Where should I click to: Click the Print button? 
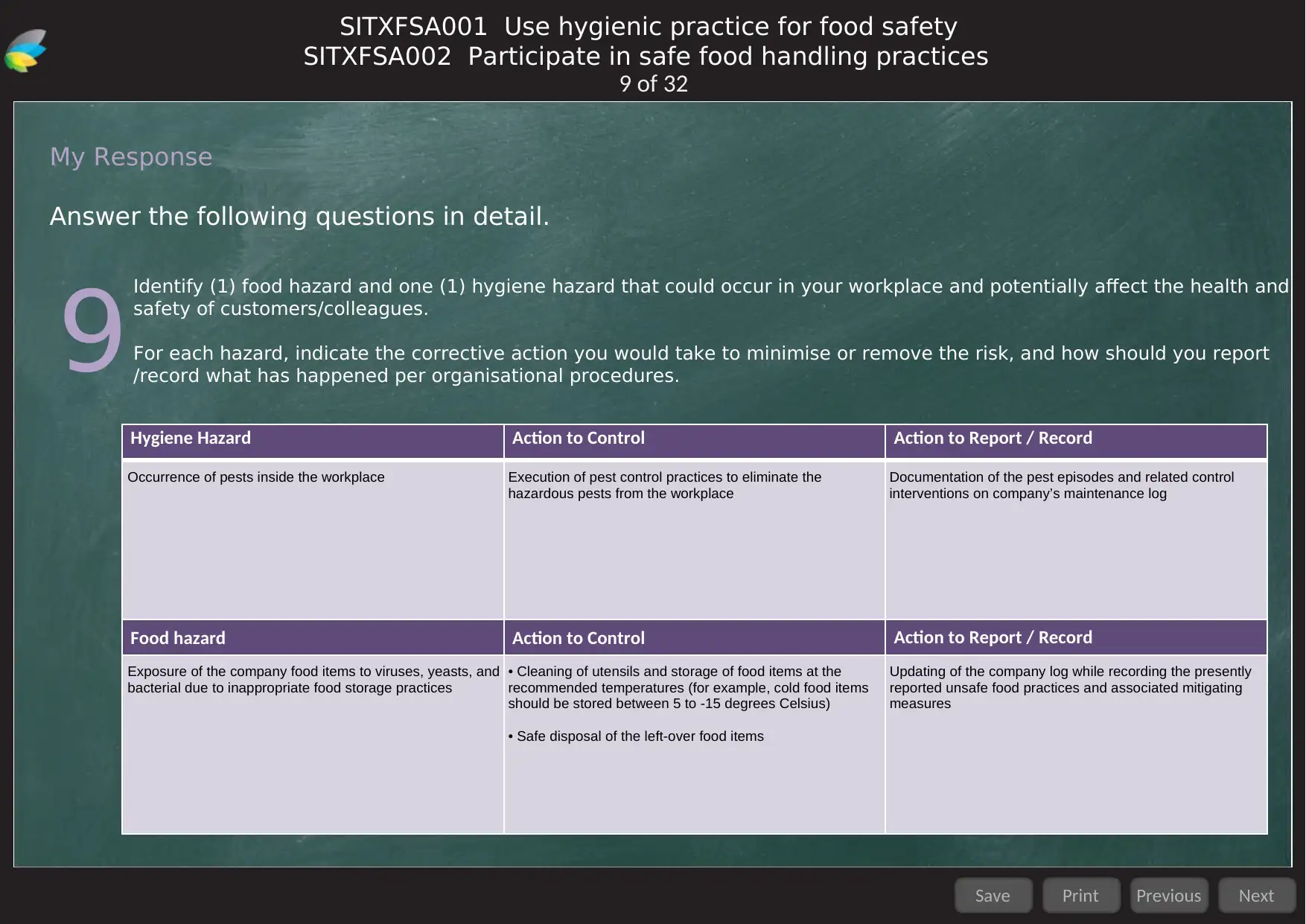[x=1081, y=895]
